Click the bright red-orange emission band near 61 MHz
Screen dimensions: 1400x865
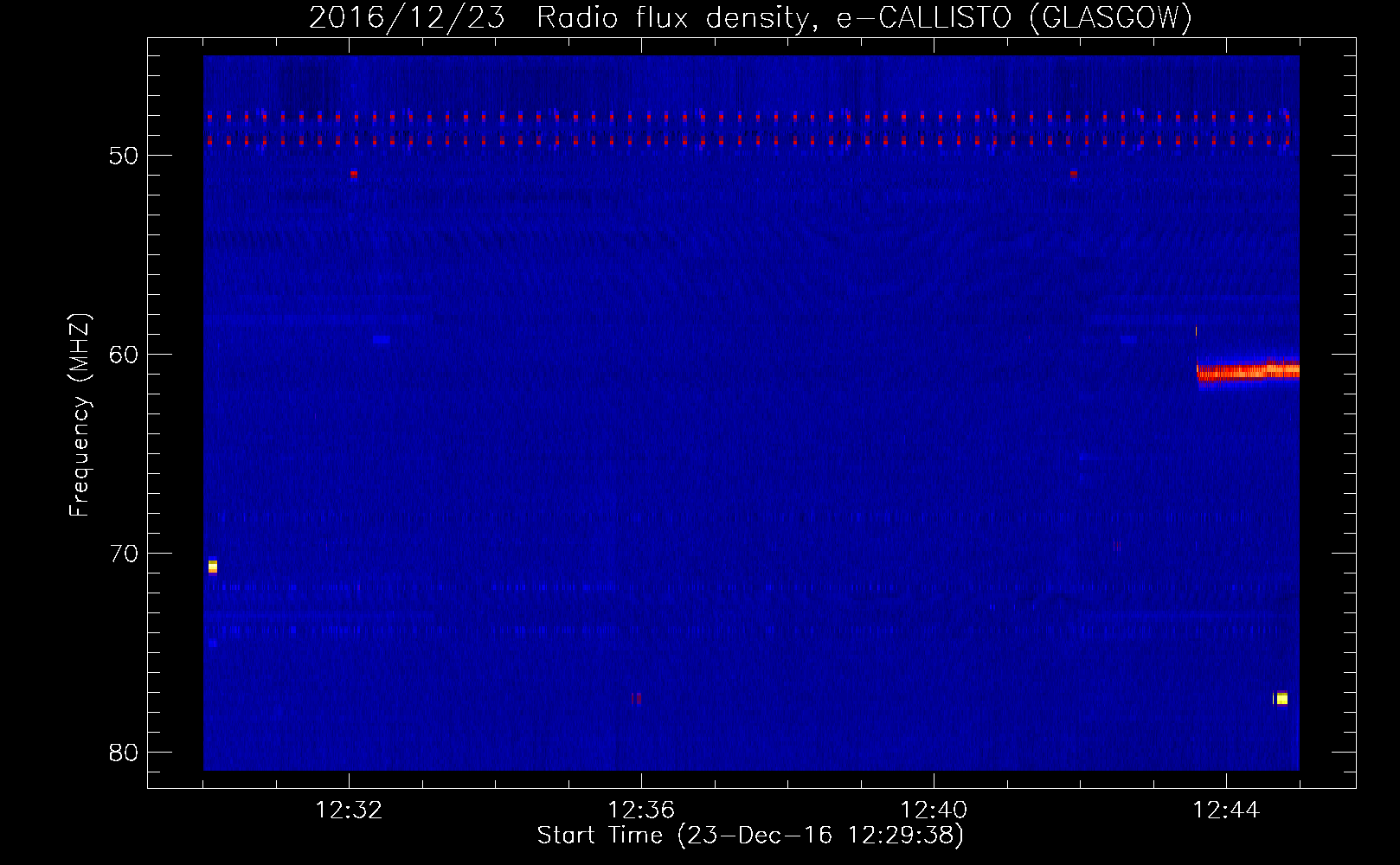[x=1249, y=371]
